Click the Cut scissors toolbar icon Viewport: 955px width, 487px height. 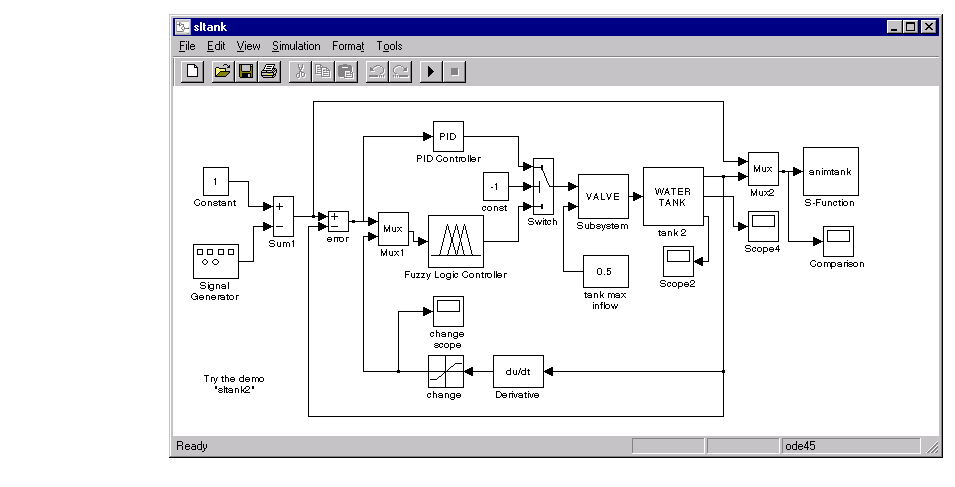pos(300,71)
